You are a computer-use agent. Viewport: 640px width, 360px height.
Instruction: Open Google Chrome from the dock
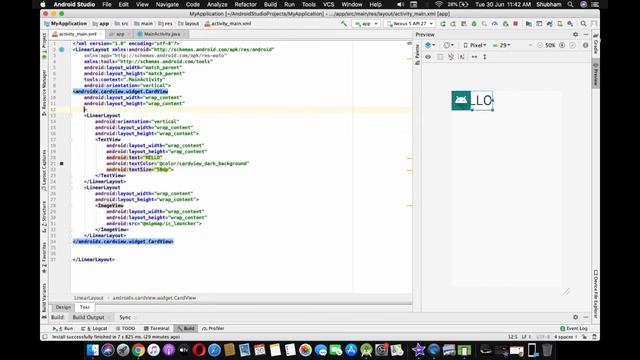[x=138, y=350]
